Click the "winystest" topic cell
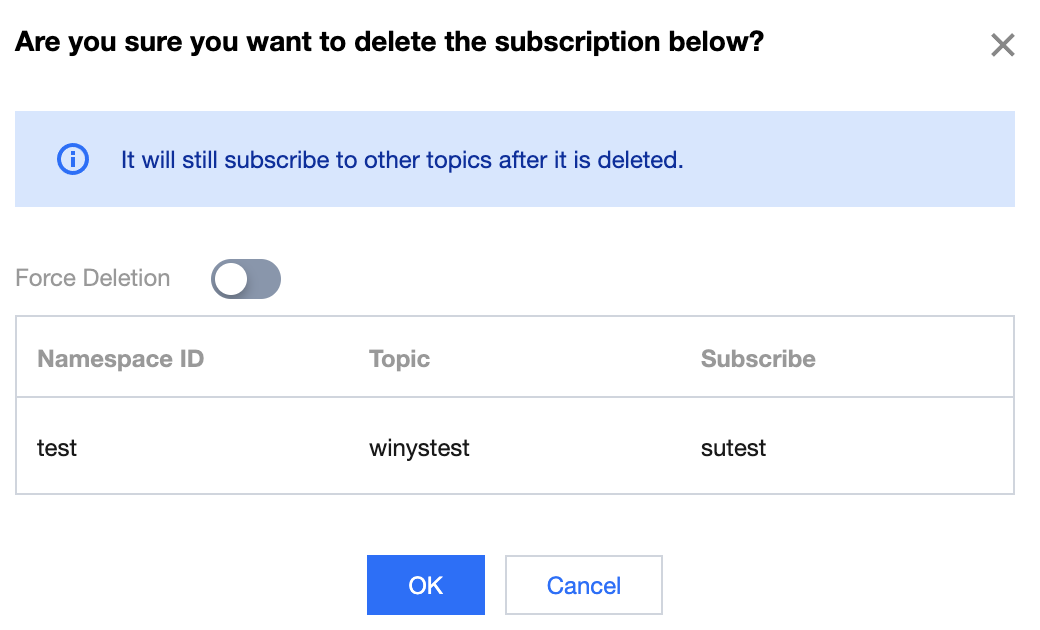 419,448
